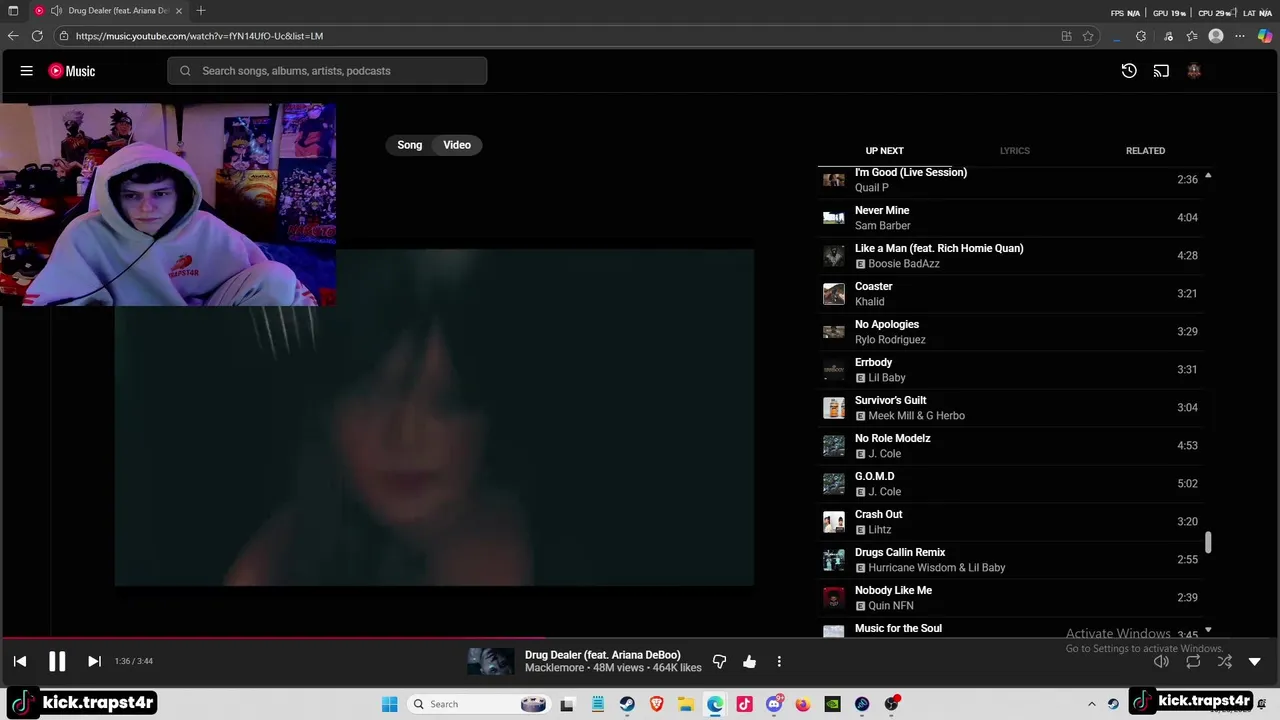Open File Explorer from the taskbar

(686, 704)
